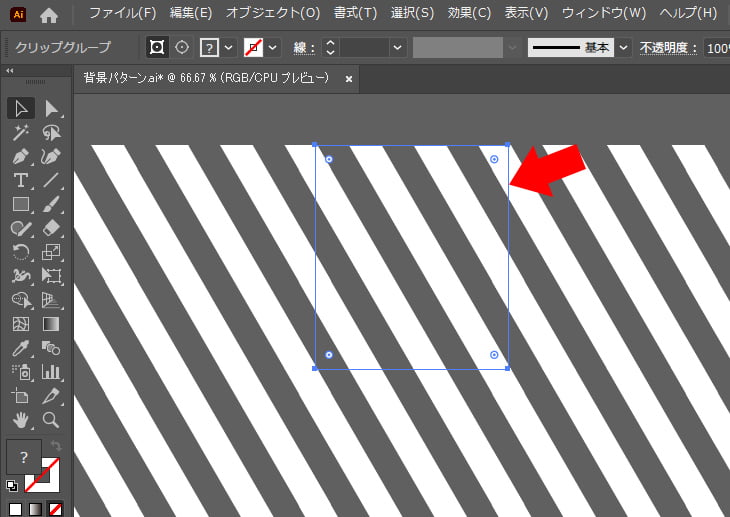Image resolution: width=730 pixels, height=517 pixels.
Task: Open the 効果(C) menu
Action: [x=469, y=14]
